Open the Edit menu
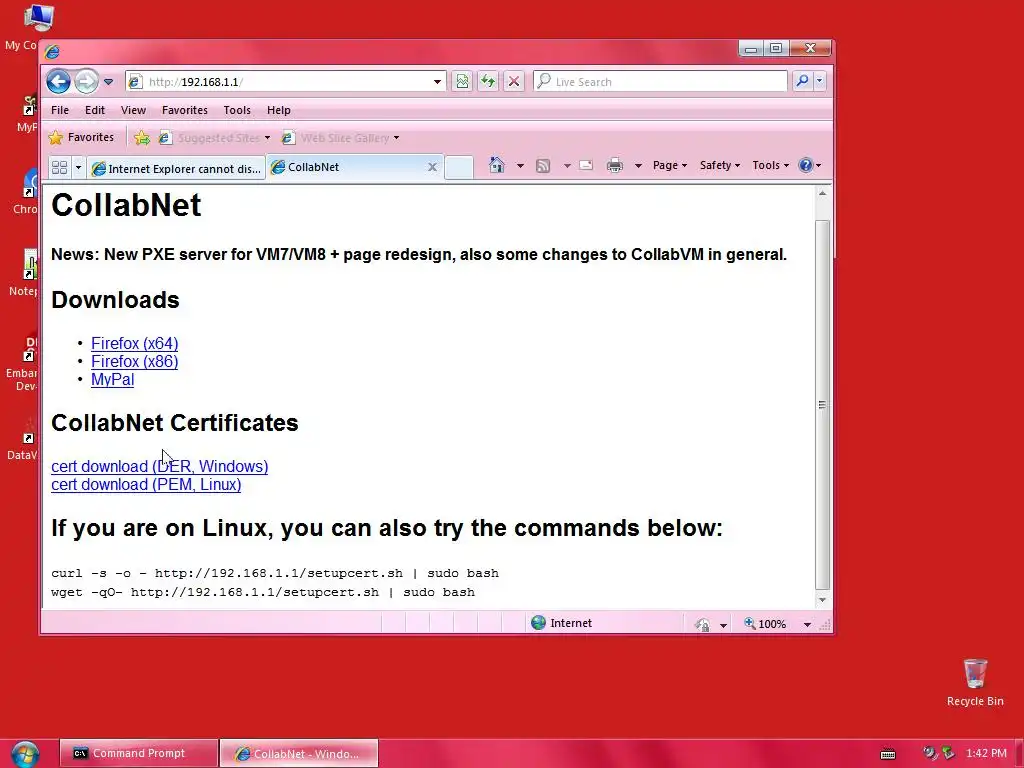 pos(95,110)
